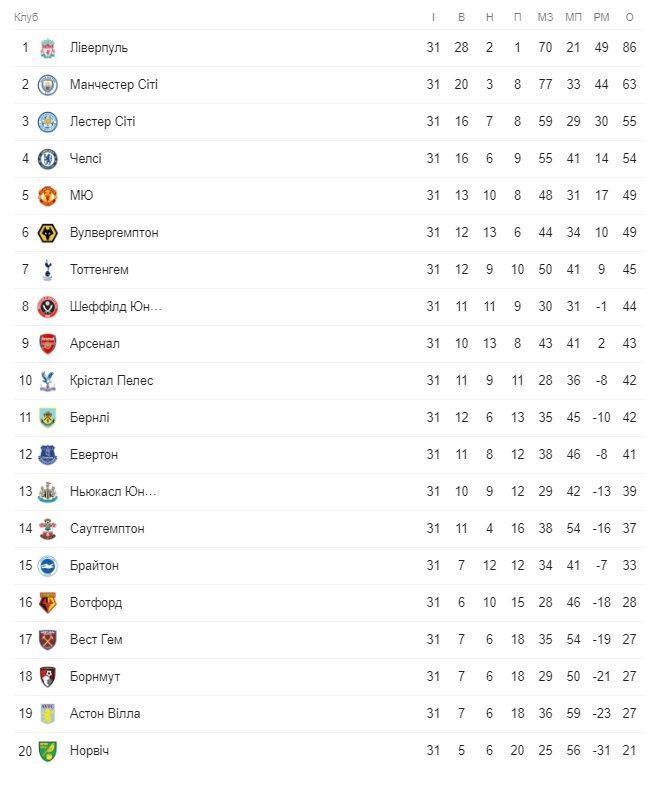Select the Leicester City fox badge
Screen dimensions: 669x789
[x=48, y=122]
